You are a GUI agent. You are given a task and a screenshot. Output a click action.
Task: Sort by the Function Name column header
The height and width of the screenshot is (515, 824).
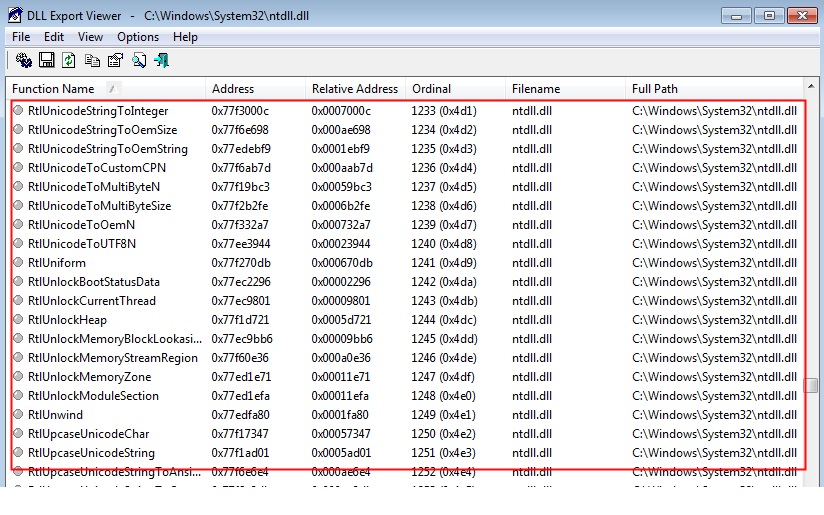pos(106,89)
